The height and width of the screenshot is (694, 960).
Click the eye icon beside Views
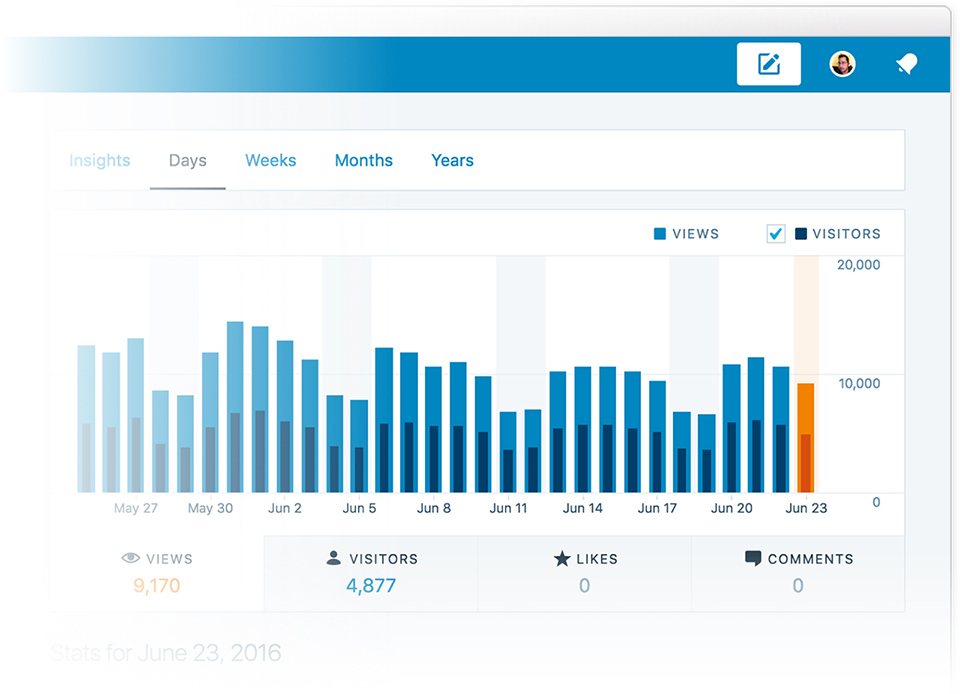point(130,559)
